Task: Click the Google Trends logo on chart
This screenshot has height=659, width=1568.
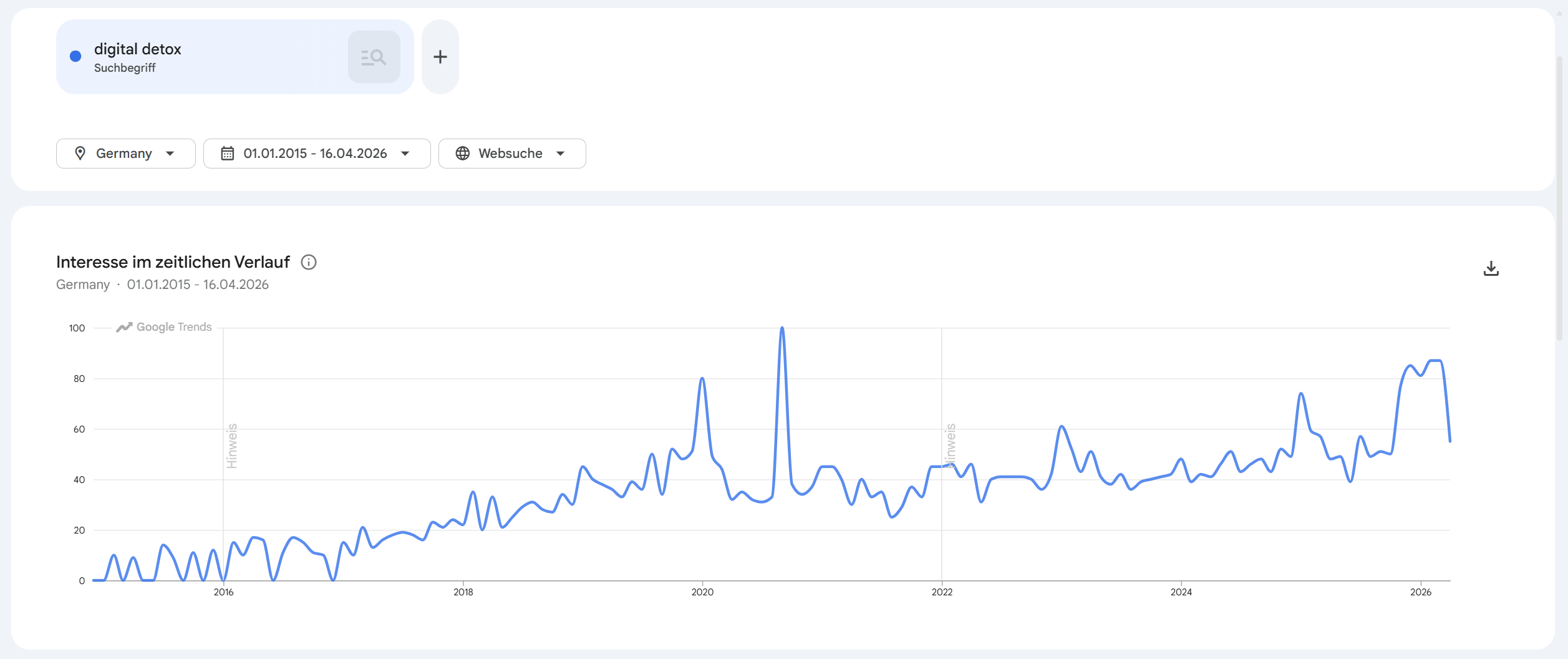Action: point(165,327)
